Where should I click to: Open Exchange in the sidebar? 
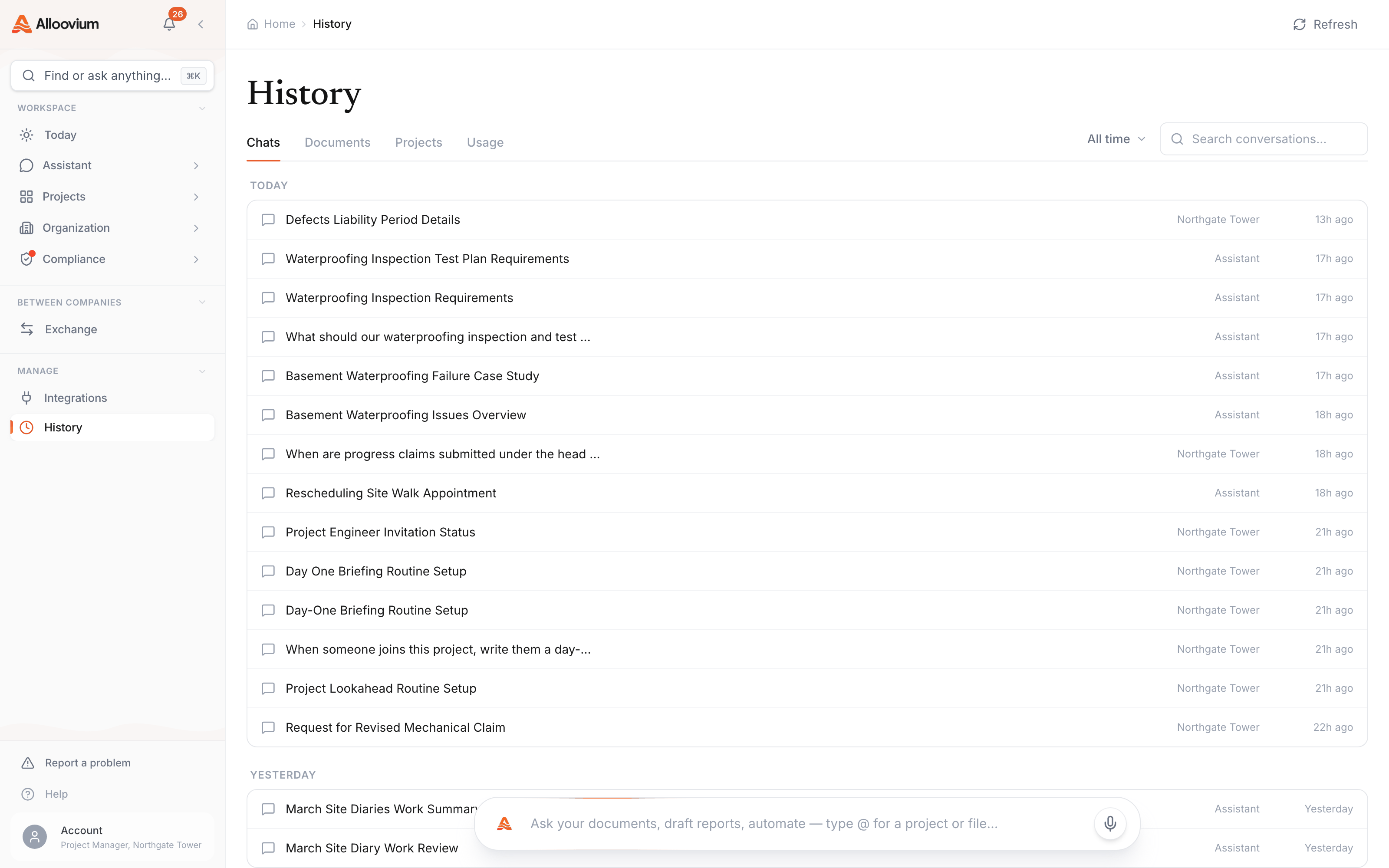point(112,329)
